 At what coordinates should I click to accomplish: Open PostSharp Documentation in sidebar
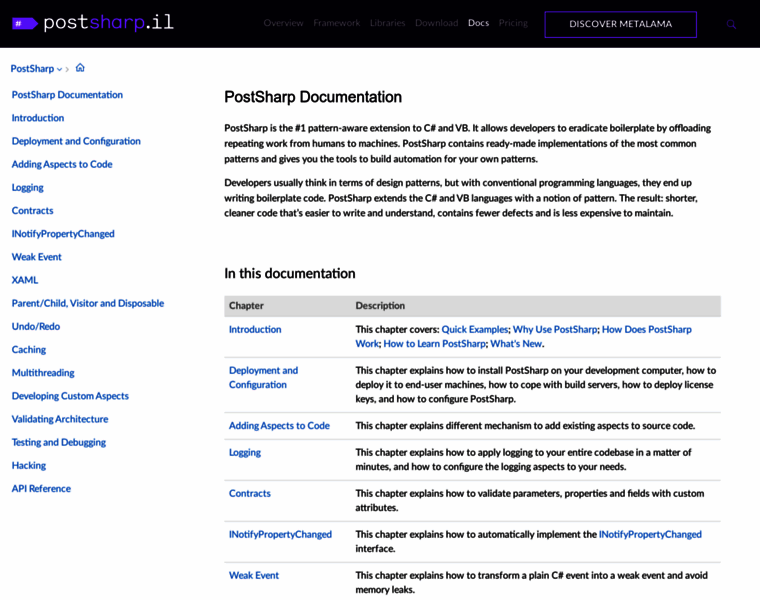(x=67, y=95)
